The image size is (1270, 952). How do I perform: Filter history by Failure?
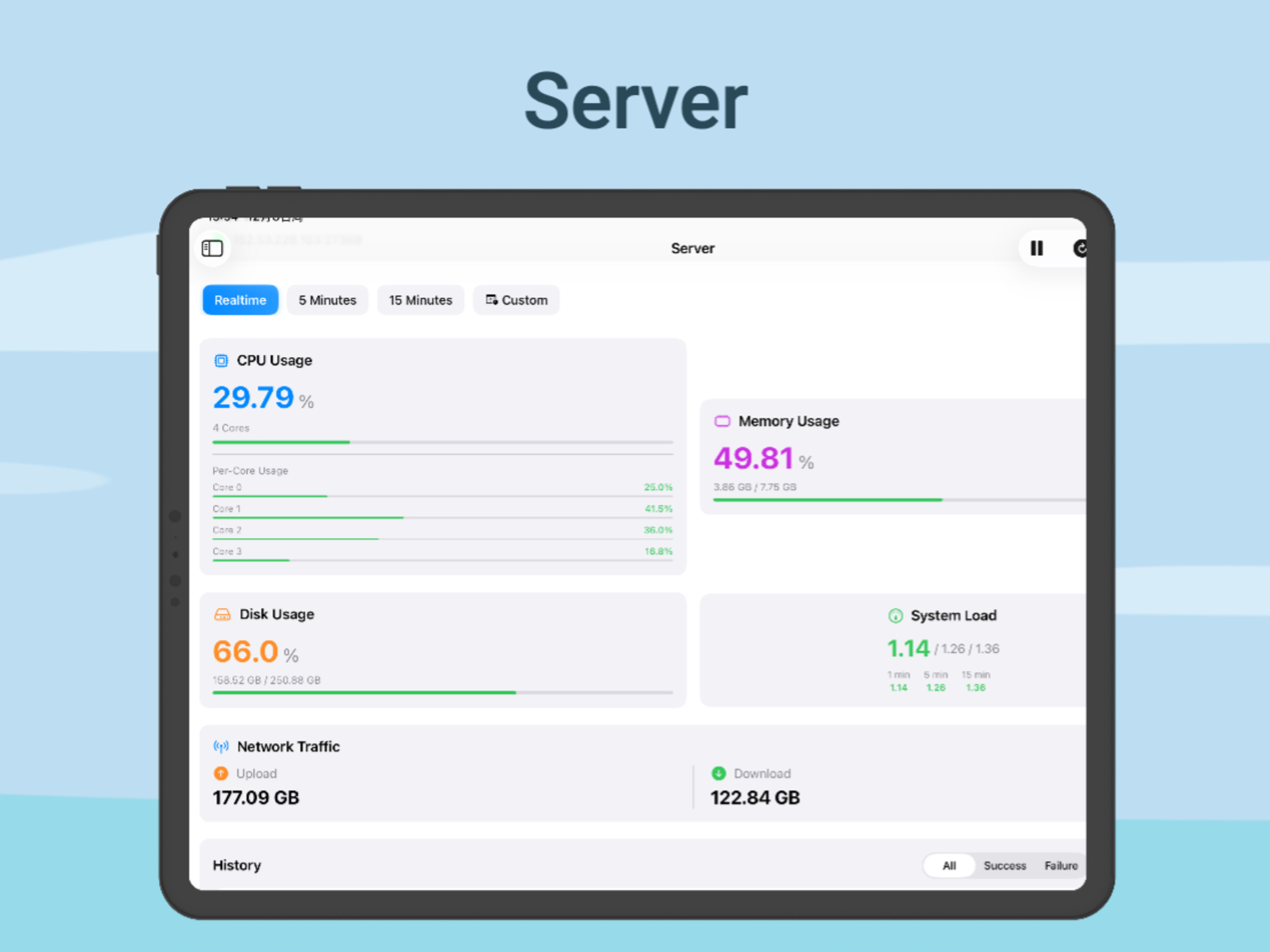point(1061,865)
